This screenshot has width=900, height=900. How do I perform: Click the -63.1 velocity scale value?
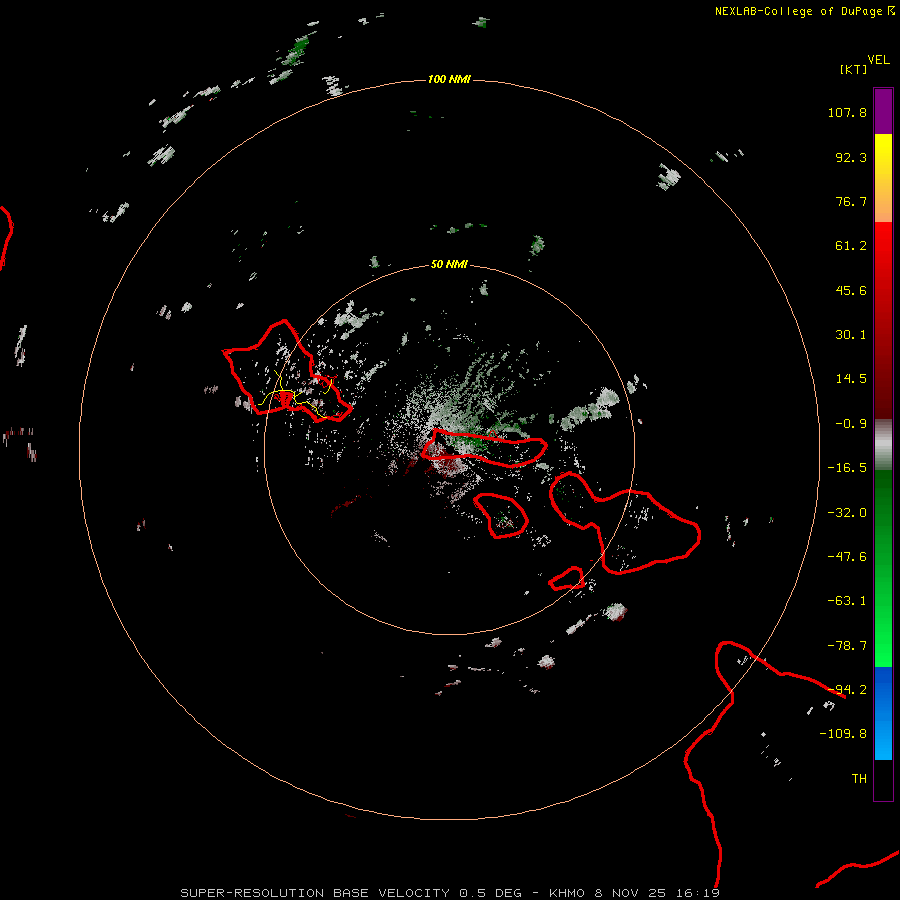(847, 601)
